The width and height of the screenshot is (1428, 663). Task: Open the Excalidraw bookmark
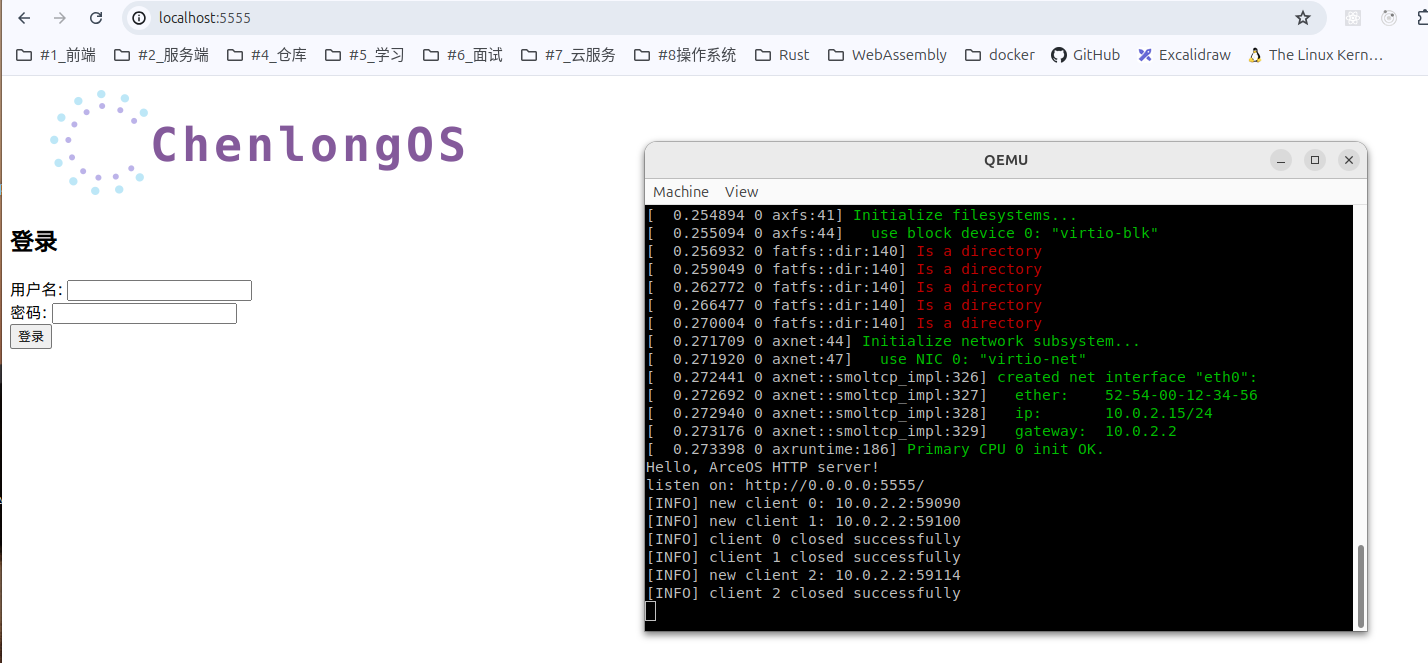point(1184,55)
